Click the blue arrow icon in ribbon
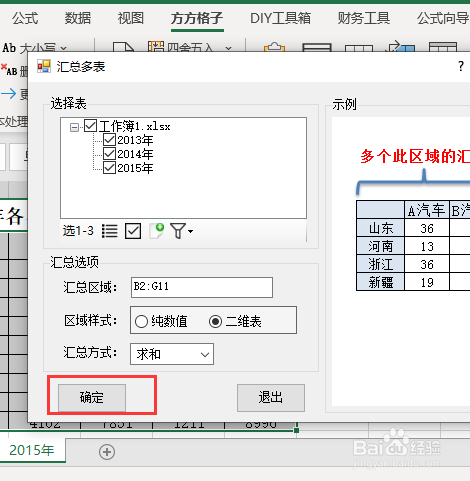 click(x=8, y=94)
